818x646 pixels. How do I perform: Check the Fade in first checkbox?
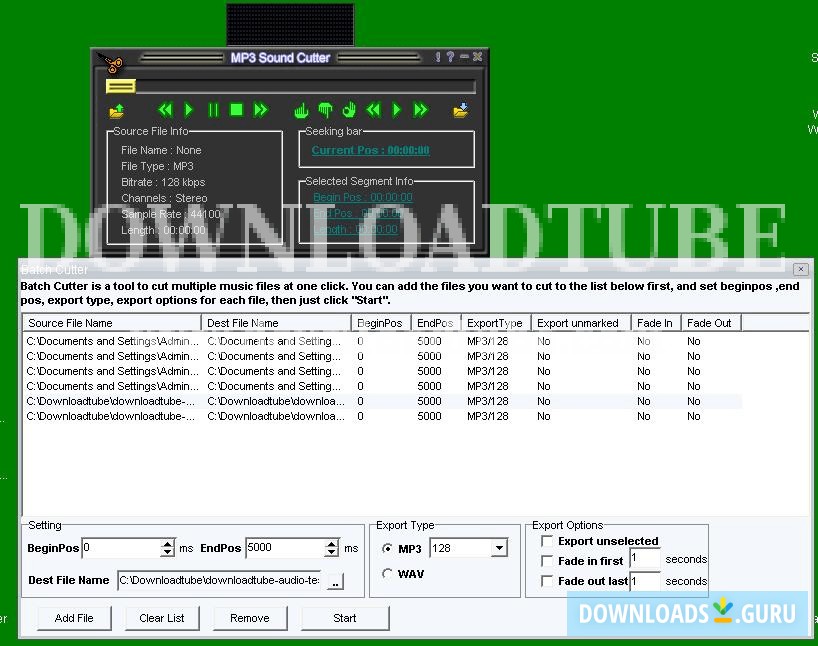coord(547,561)
